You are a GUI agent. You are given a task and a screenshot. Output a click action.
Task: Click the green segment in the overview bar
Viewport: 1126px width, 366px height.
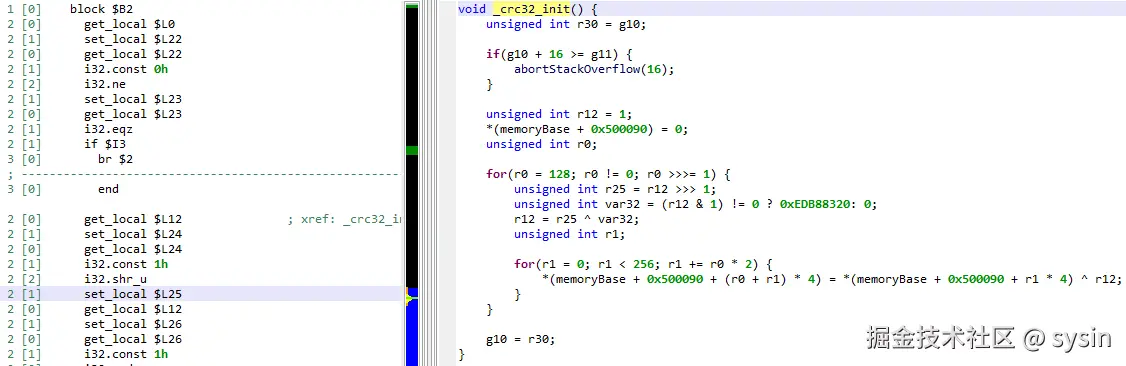411,151
